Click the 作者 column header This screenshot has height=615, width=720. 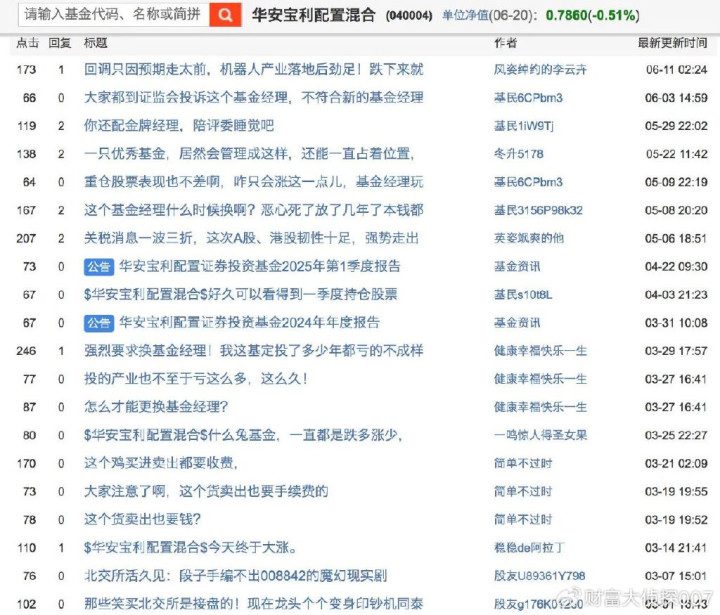coord(506,43)
